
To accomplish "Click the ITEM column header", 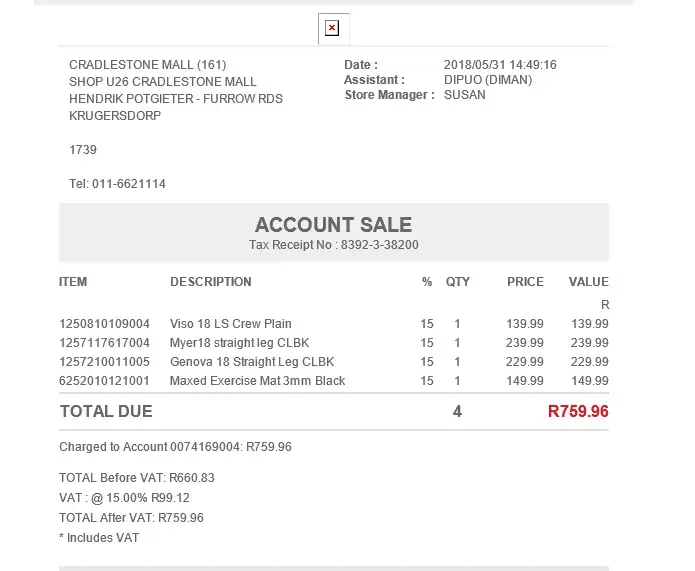I will [73, 282].
